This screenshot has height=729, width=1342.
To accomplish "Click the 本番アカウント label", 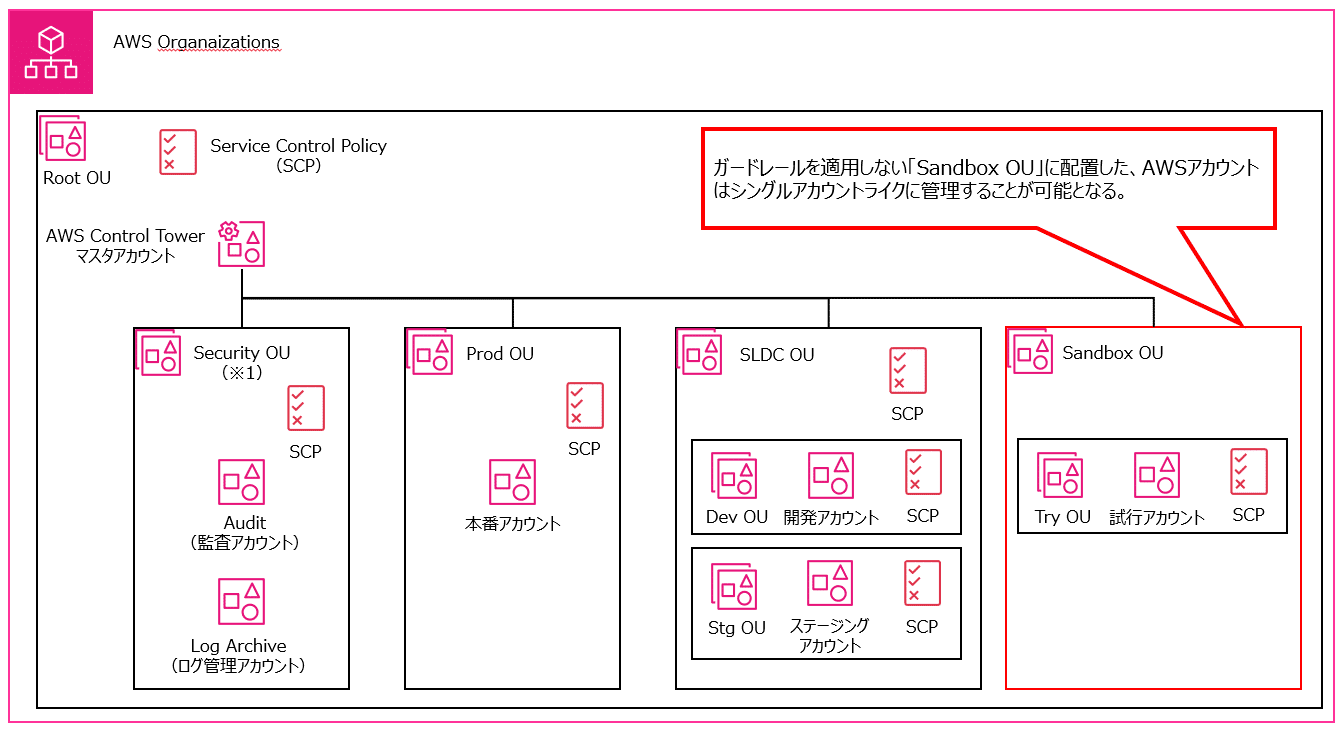I will (x=513, y=523).
